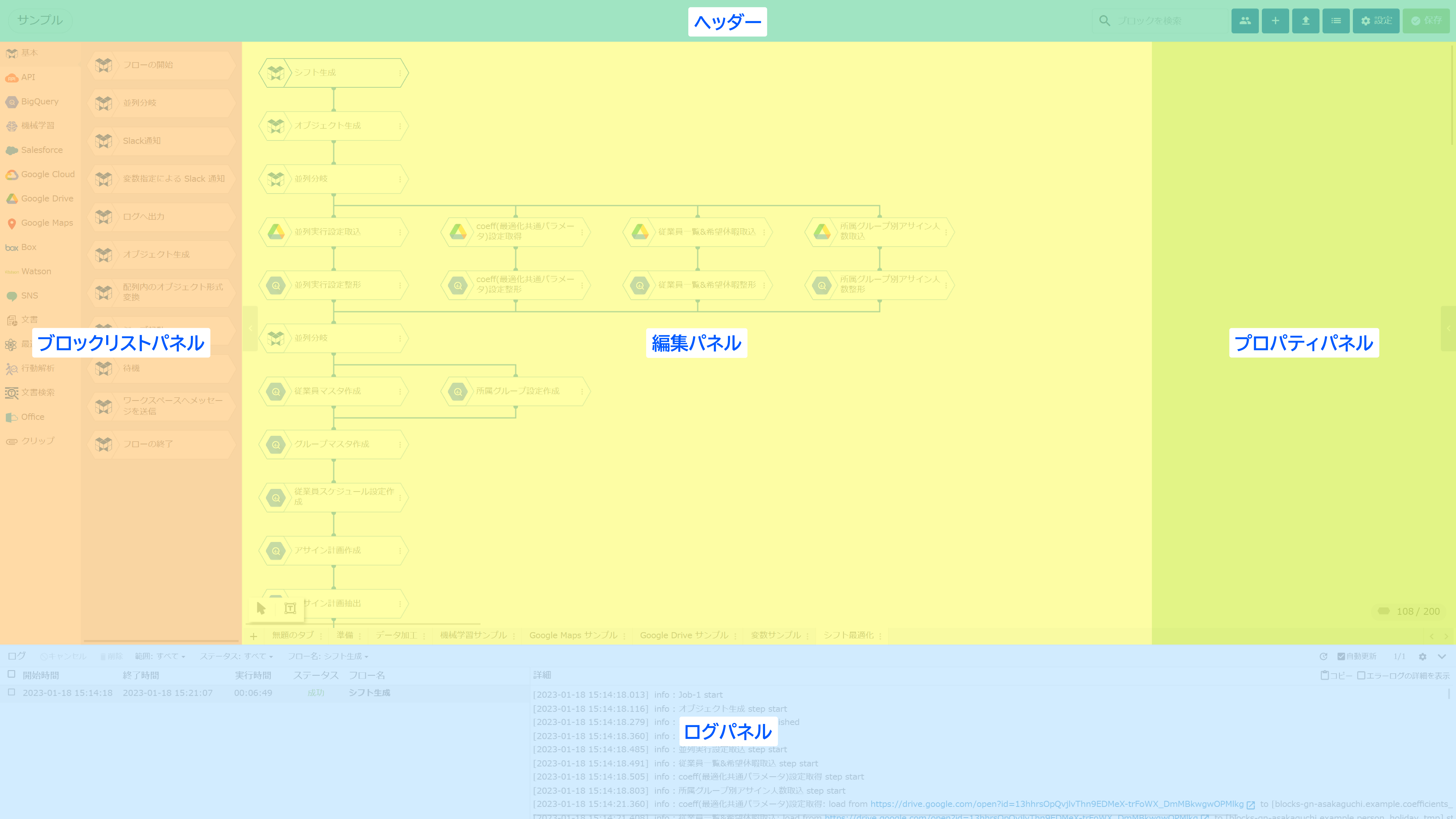
Task: Click the log refresh icon
Action: [1323, 656]
